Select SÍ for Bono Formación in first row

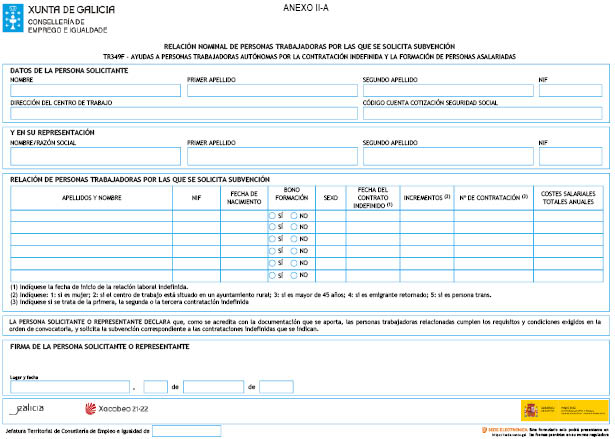[272, 215]
